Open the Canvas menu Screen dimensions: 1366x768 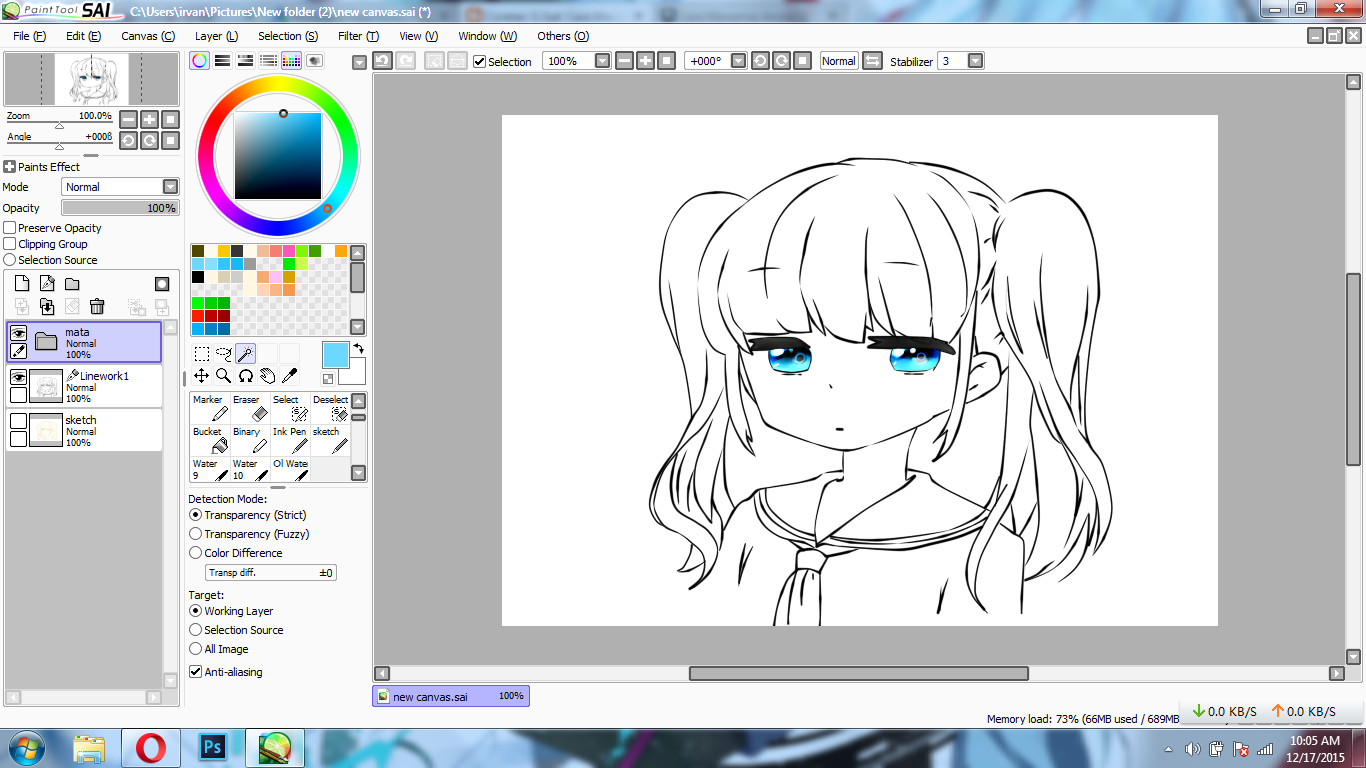[147, 36]
